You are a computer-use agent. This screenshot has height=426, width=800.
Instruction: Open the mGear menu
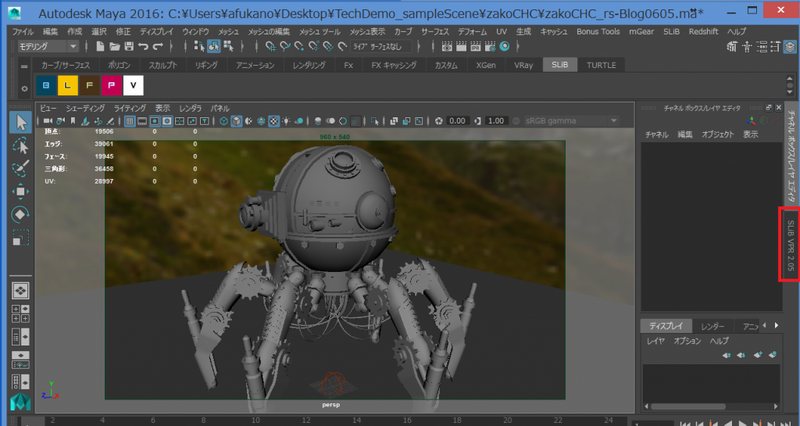tap(641, 32)
